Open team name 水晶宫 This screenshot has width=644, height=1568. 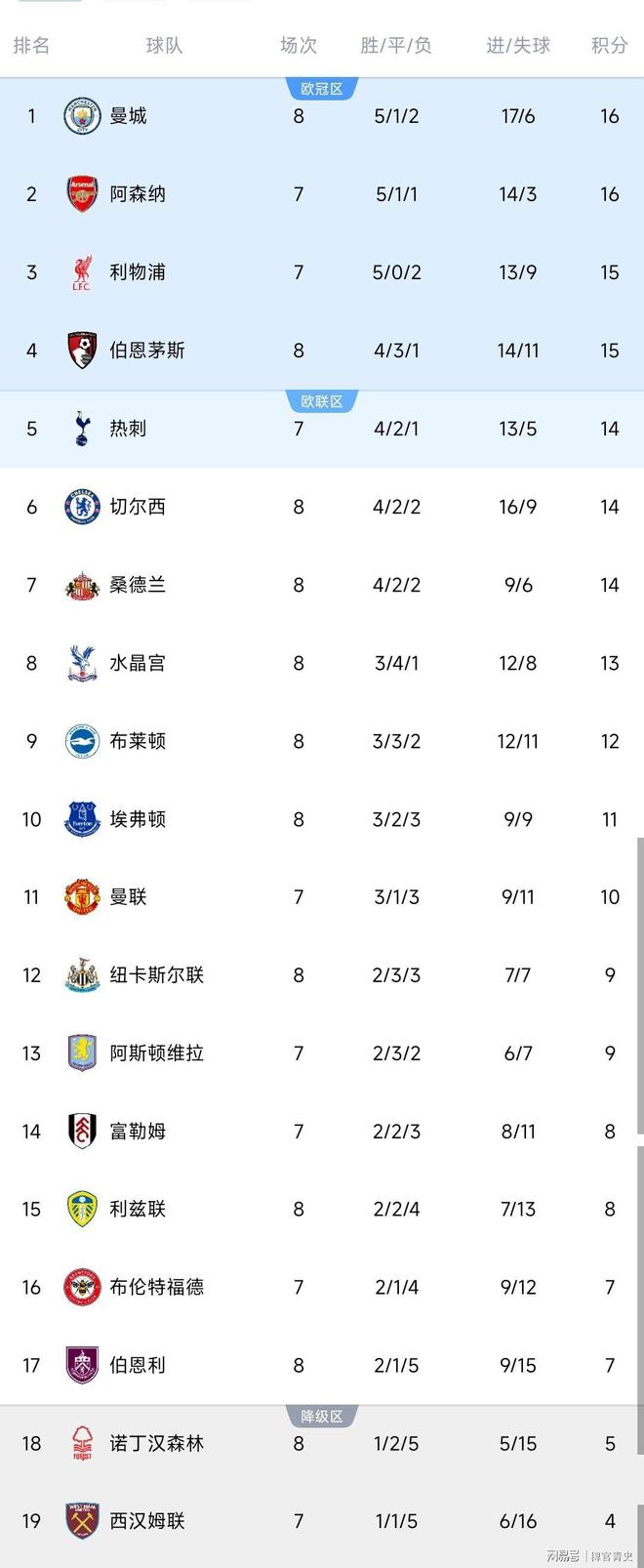pos(138,663)
